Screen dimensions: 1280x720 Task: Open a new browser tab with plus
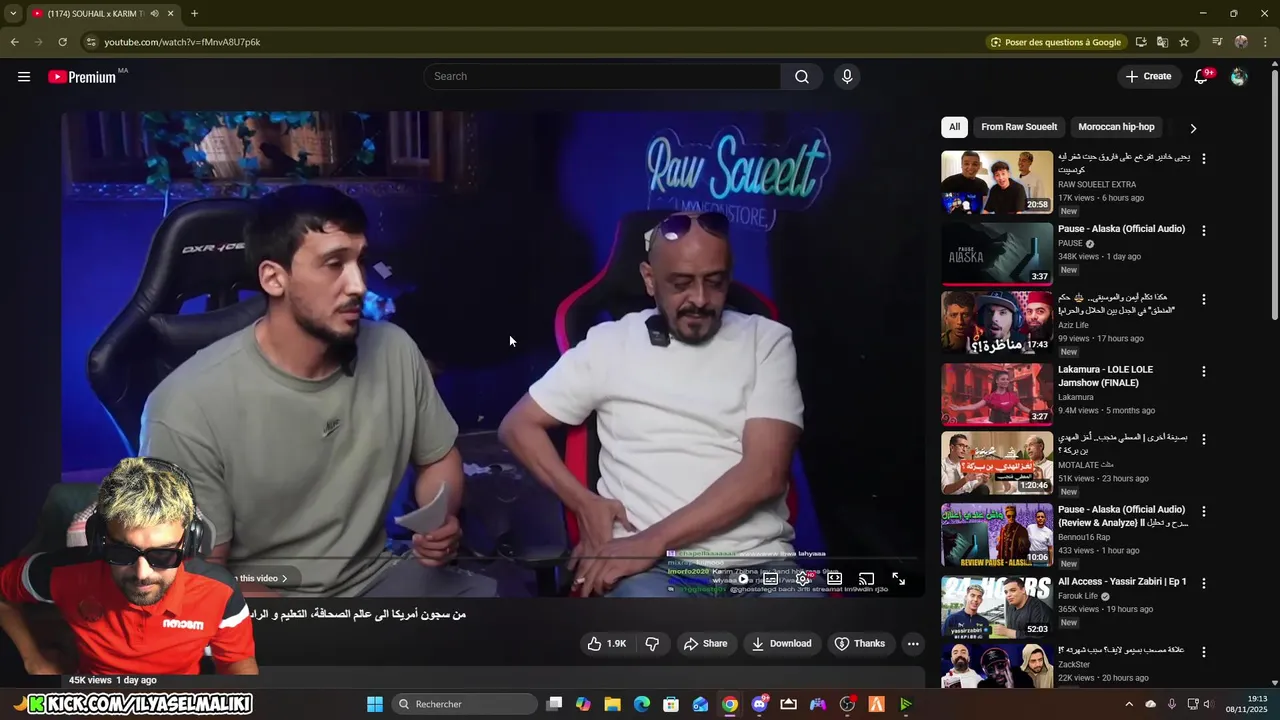coord(194,14)
